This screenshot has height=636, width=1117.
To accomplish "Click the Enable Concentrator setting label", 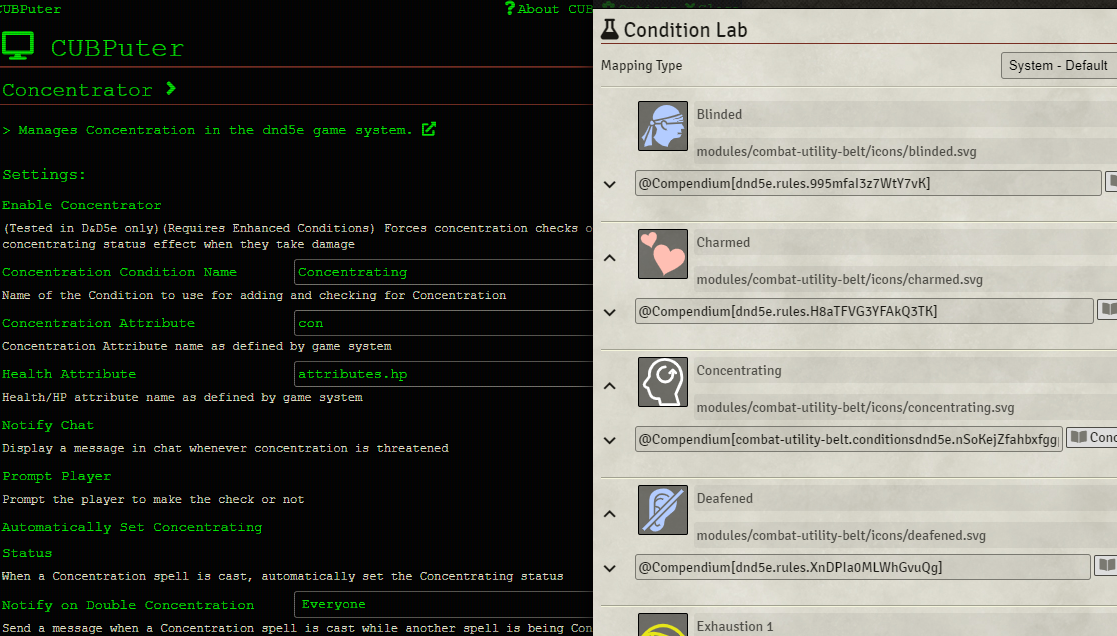I will coord(82,205).
